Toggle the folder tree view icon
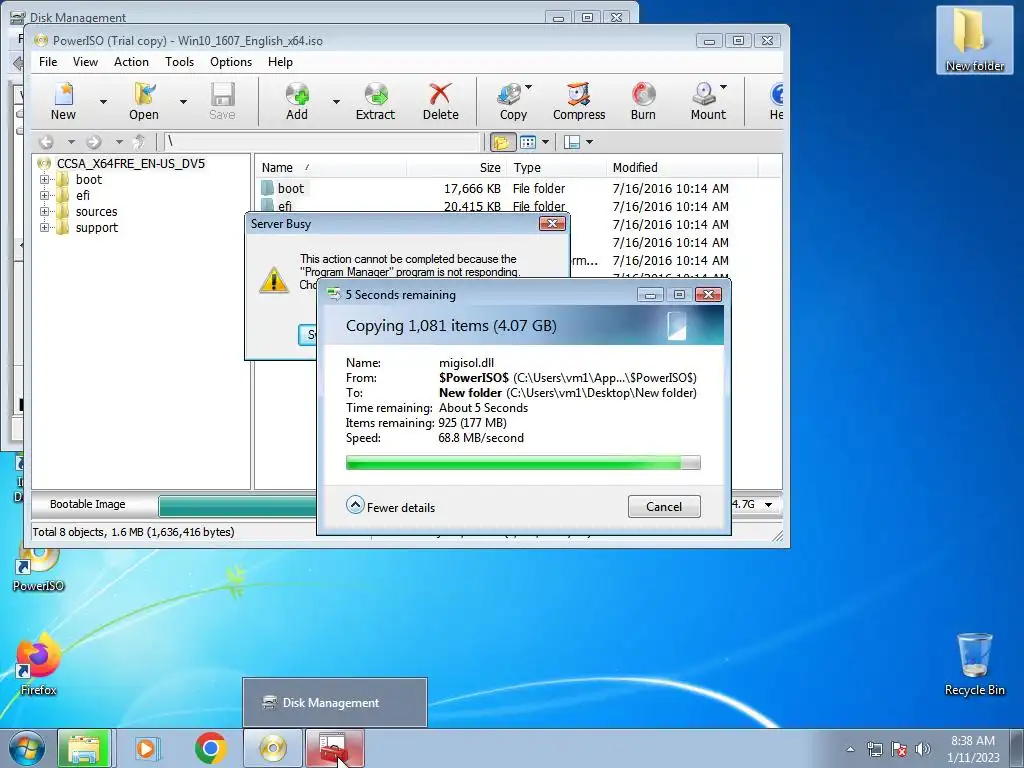The image size is (1024, 768). coord(502,142)
